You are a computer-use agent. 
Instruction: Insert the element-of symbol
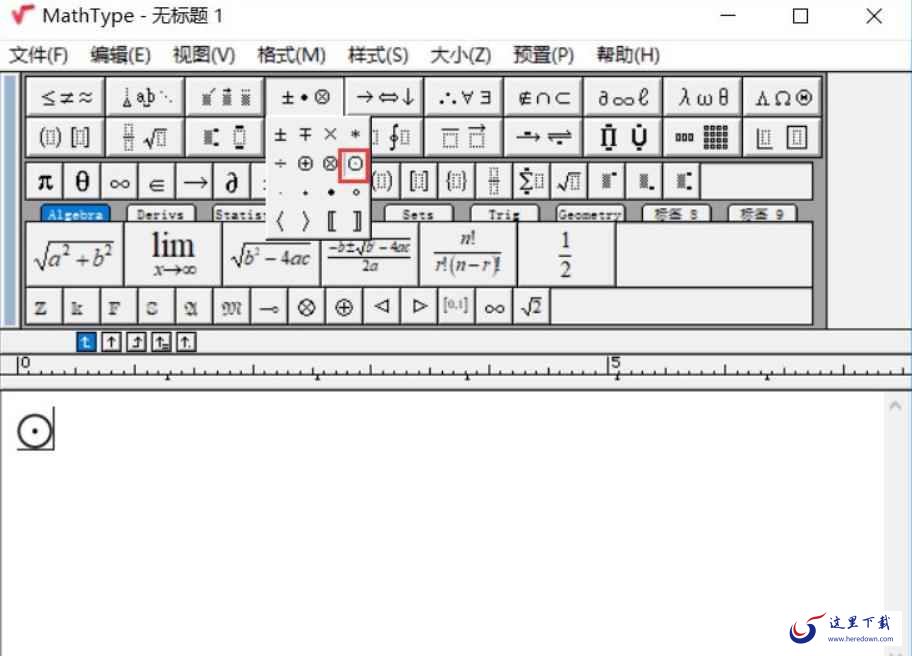click(156, 182)
